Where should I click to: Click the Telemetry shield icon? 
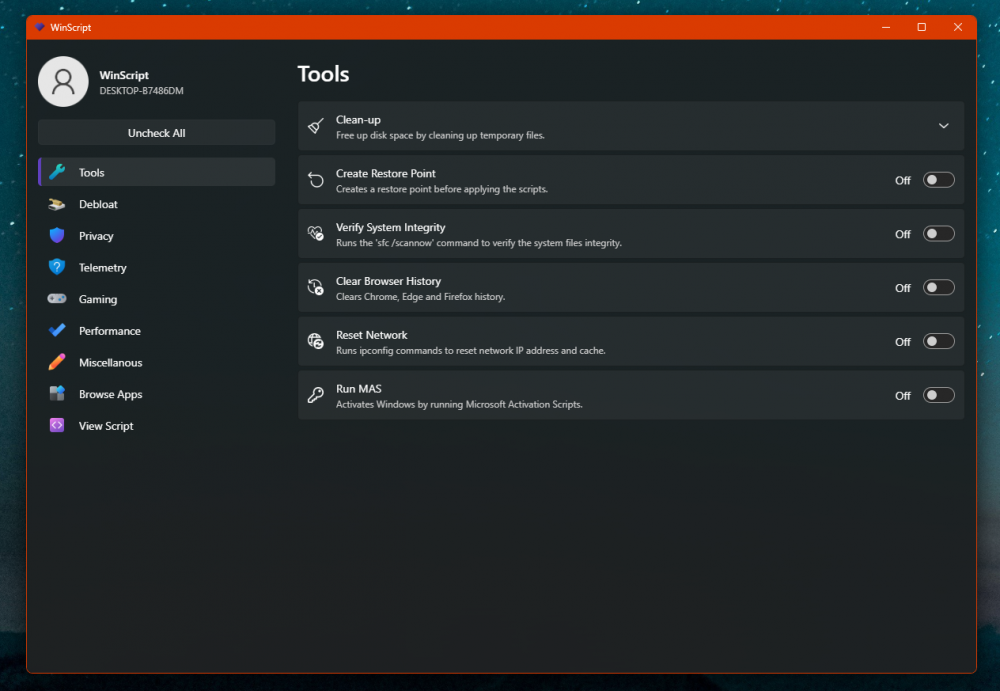[57, 268]
